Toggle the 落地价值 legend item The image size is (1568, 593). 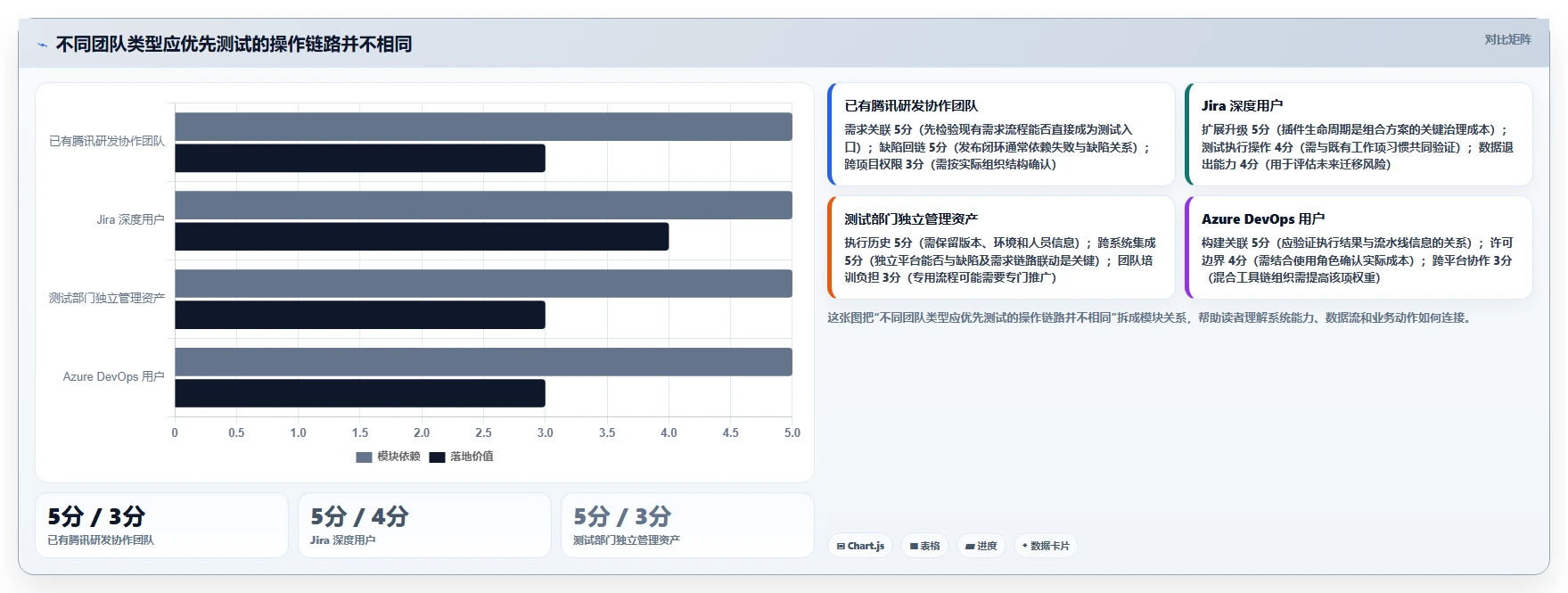pyautogui.click(x=461, y=457)
